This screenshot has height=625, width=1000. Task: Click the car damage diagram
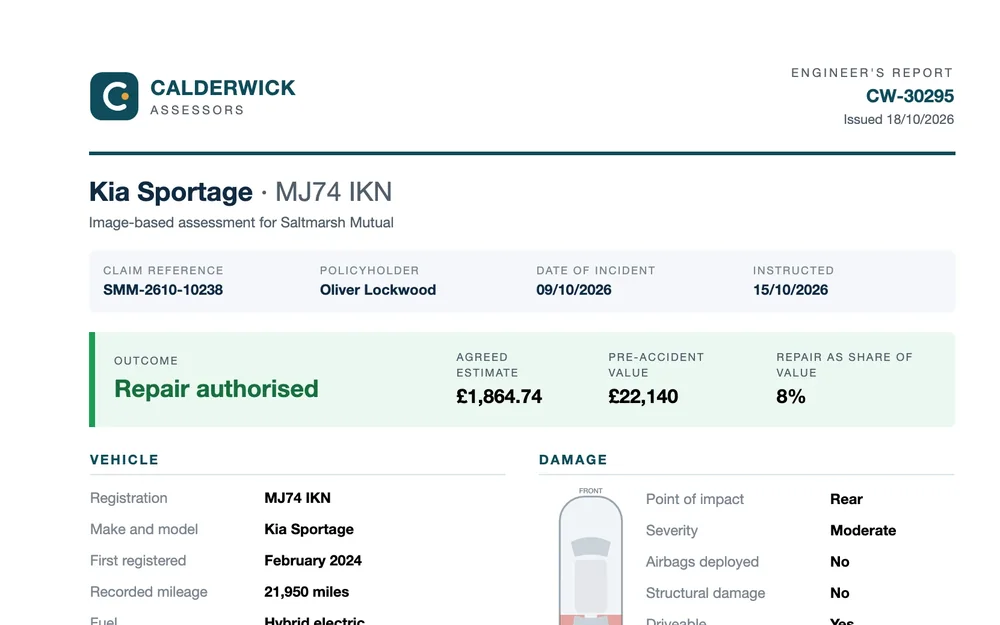pyautogui.click(x=591, y=559)
